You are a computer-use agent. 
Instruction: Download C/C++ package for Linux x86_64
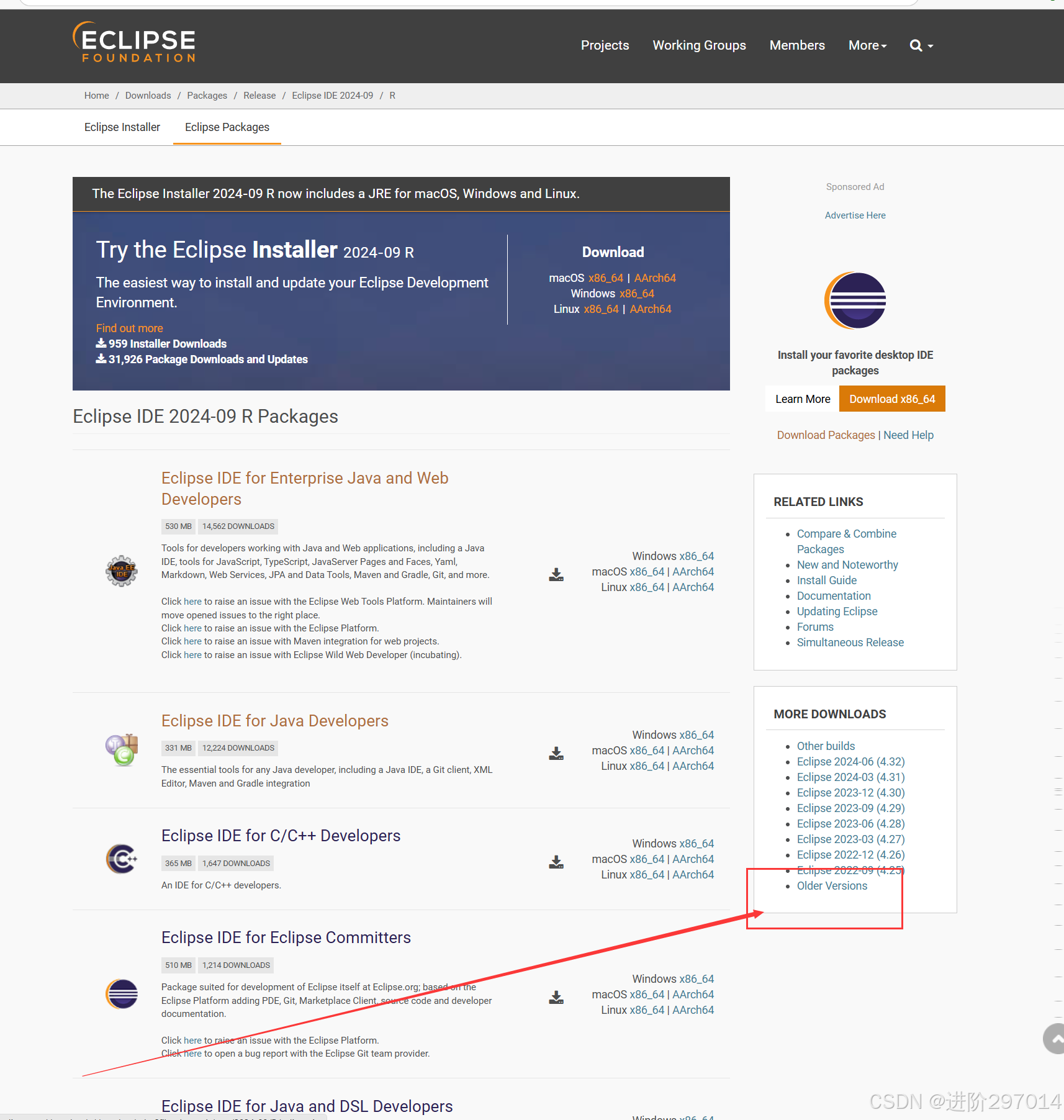pos(647,875)
